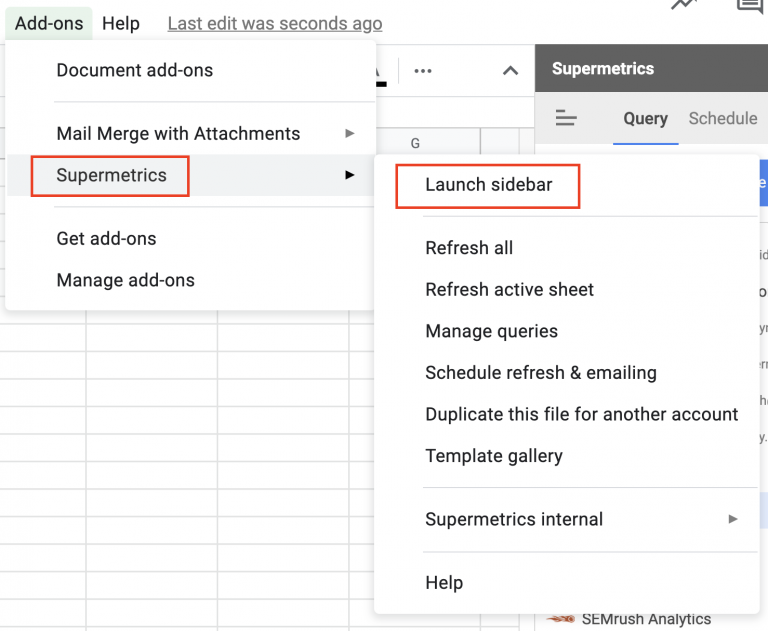Screen dimensions: 768x631
Task: Choose Schedule refresh & emailing
Action: (540, 373)
